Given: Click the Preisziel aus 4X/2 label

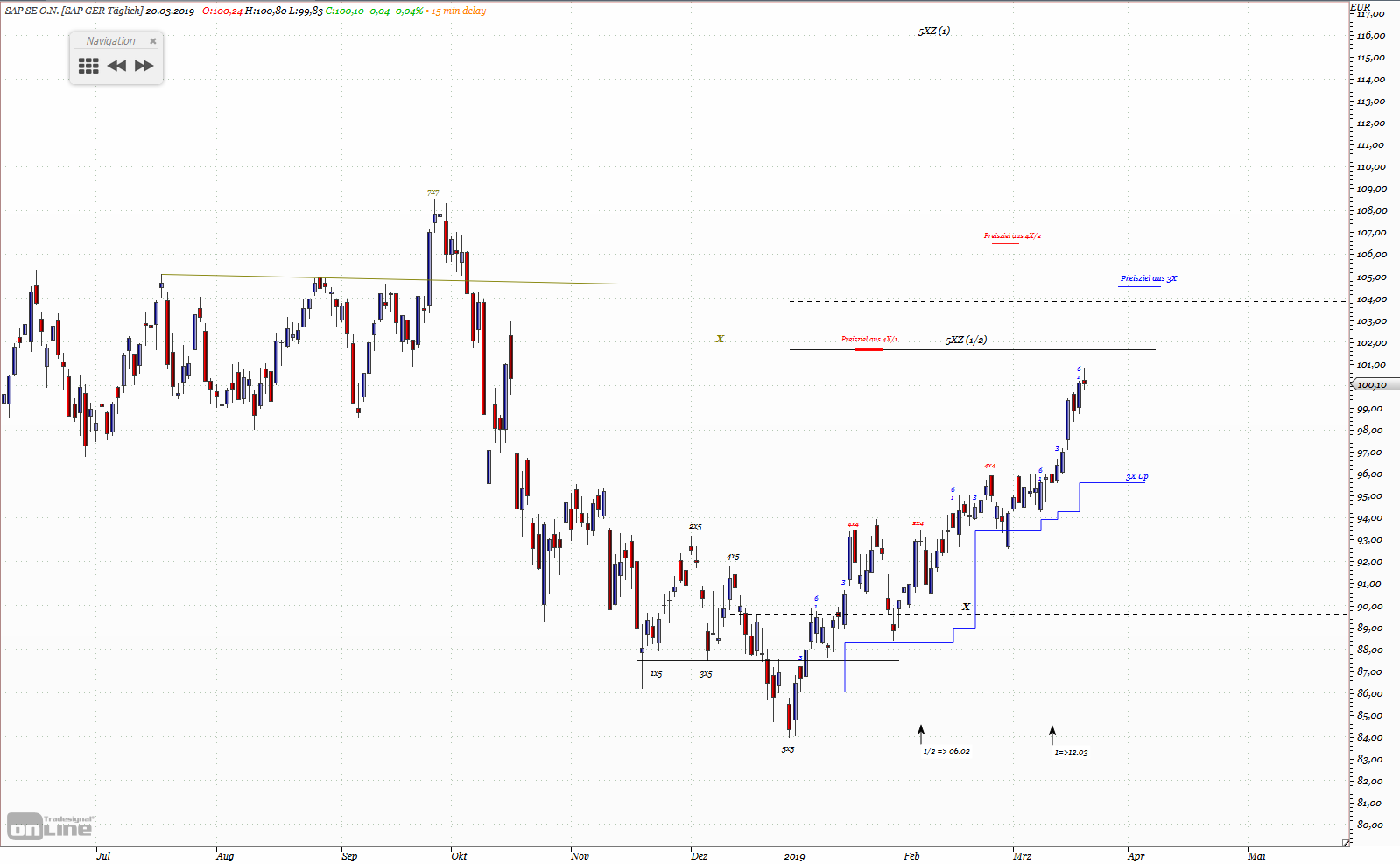Looking at the screenshot, I should click(1012, 235).
